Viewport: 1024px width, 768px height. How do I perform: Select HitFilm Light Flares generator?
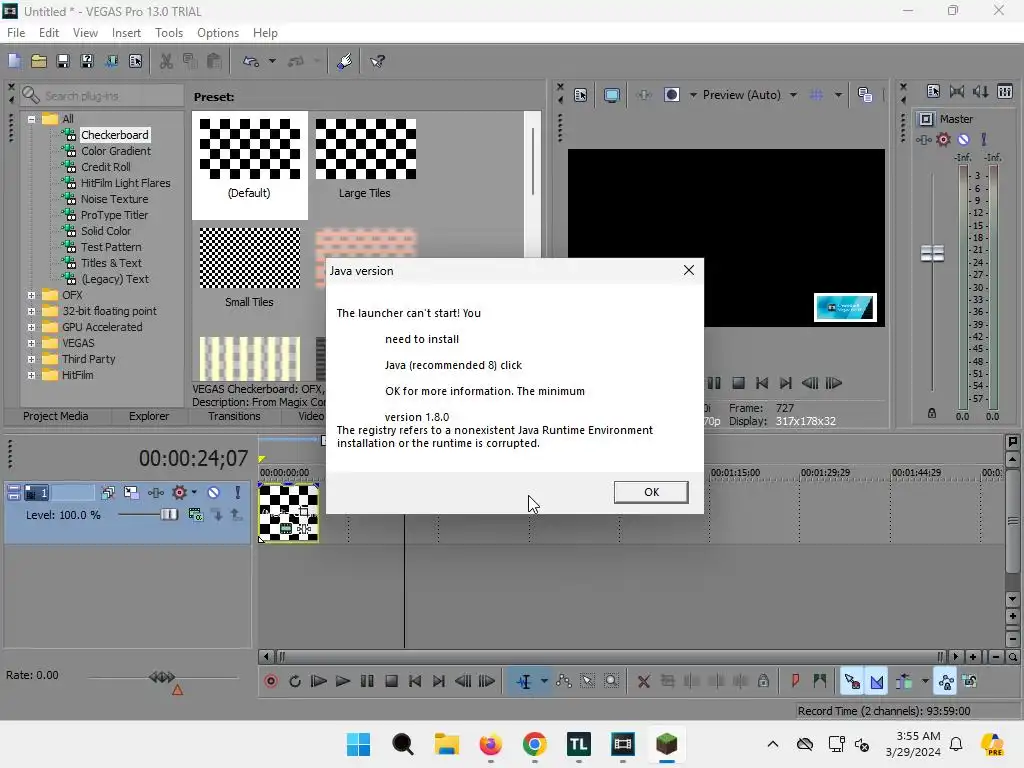point(125,183)
